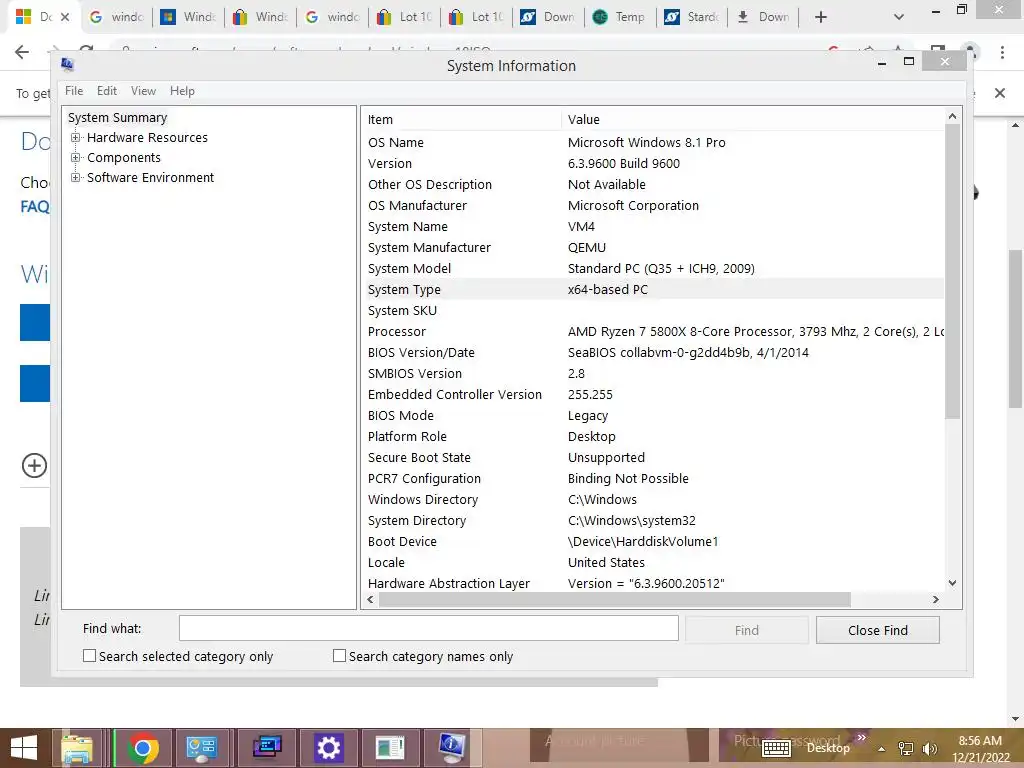This screenshot has height=768, width=1024.
Task: Go back in Chrome browser
Action: tap(22, 52)
